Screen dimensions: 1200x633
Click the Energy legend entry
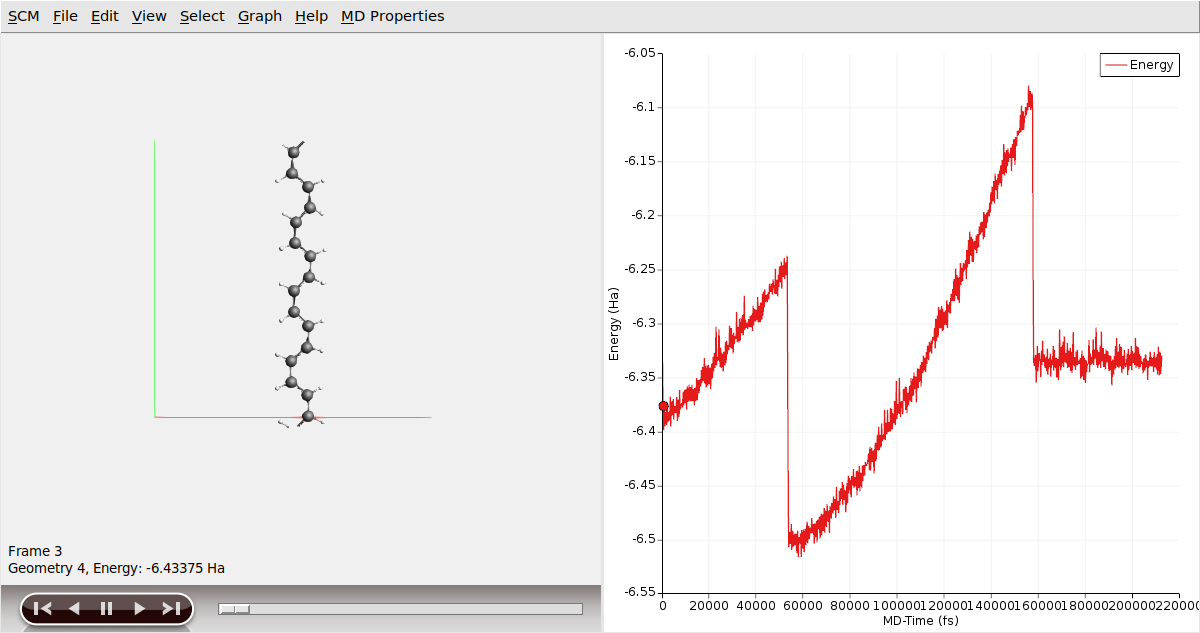click(1140, 65)
